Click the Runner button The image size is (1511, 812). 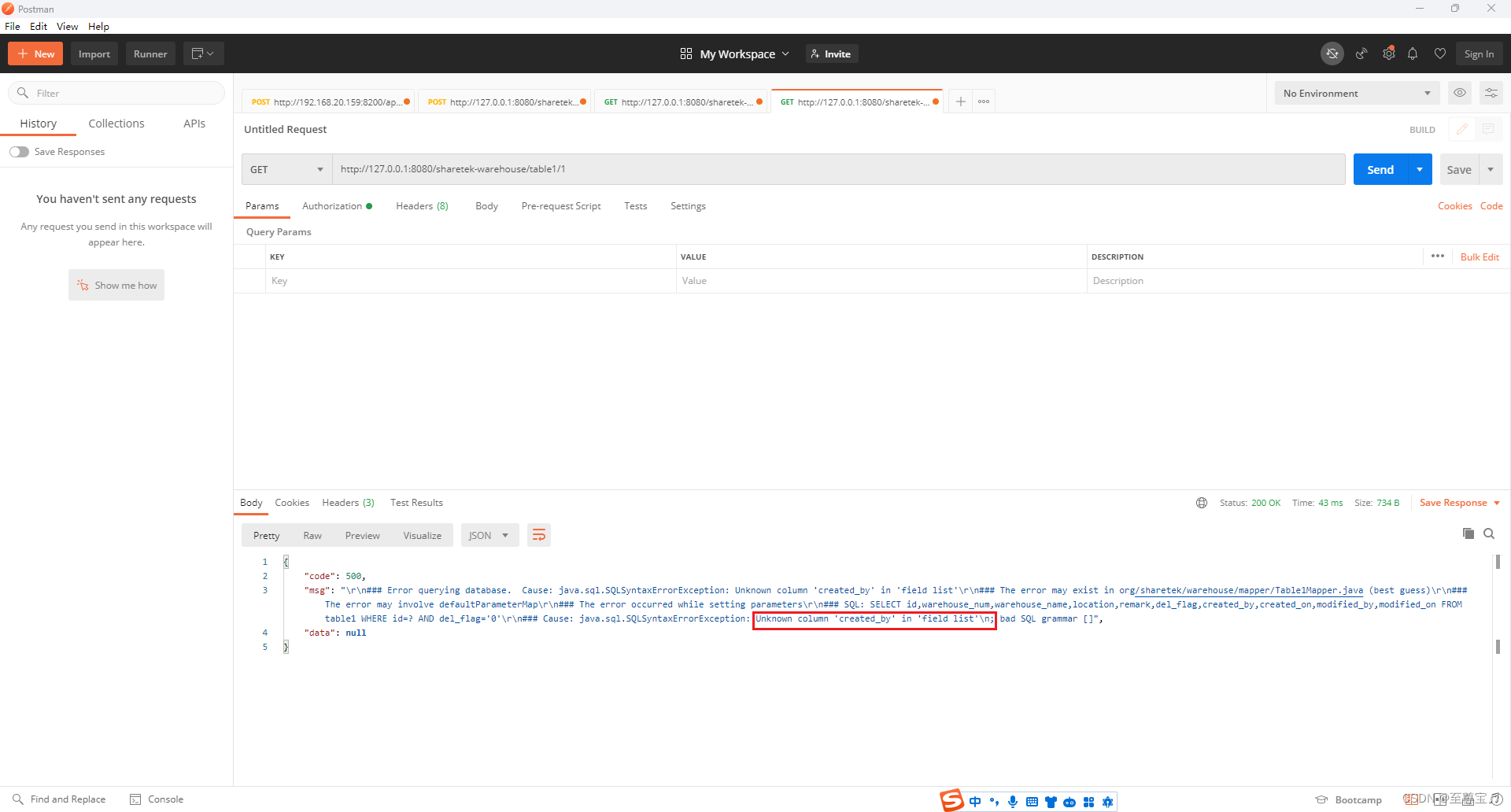(150, 54)
